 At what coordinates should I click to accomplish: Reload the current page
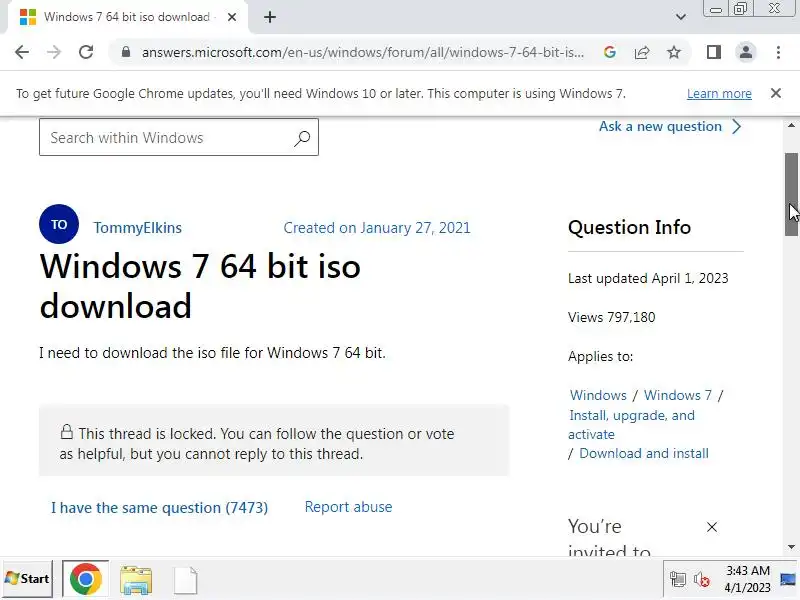(x=86, y=52)
